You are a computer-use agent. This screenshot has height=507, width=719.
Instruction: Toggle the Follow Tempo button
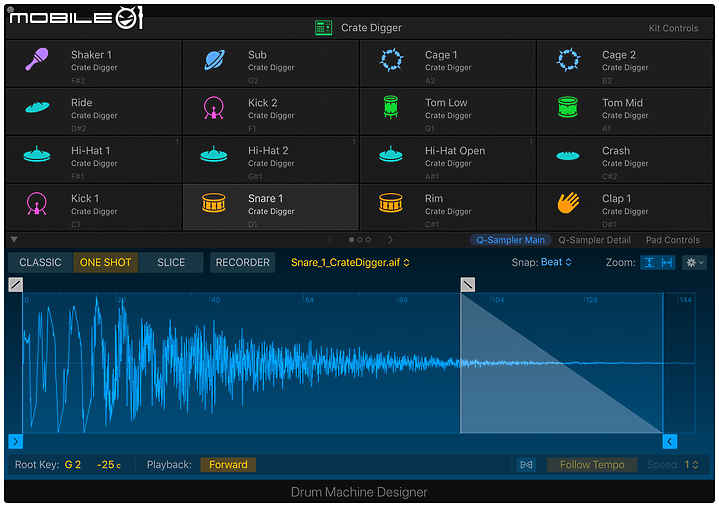(592, 465)
